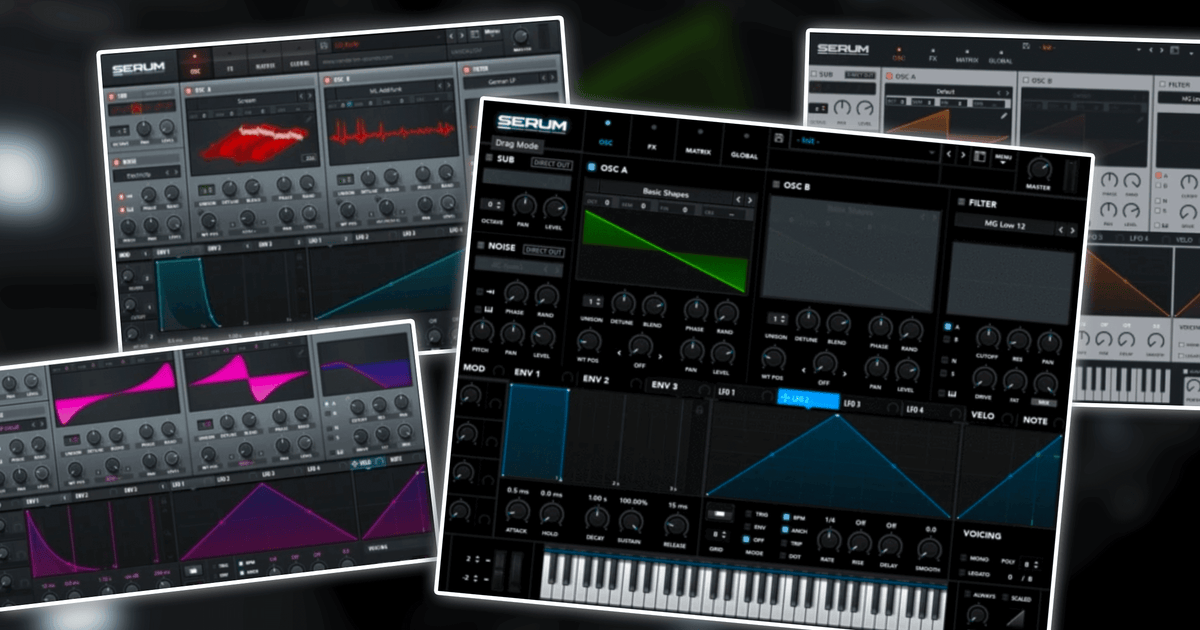Viewport: 1200px width, 630px height.
Task: Click the save preset floppy disk icon
Action: click(777, 137)
